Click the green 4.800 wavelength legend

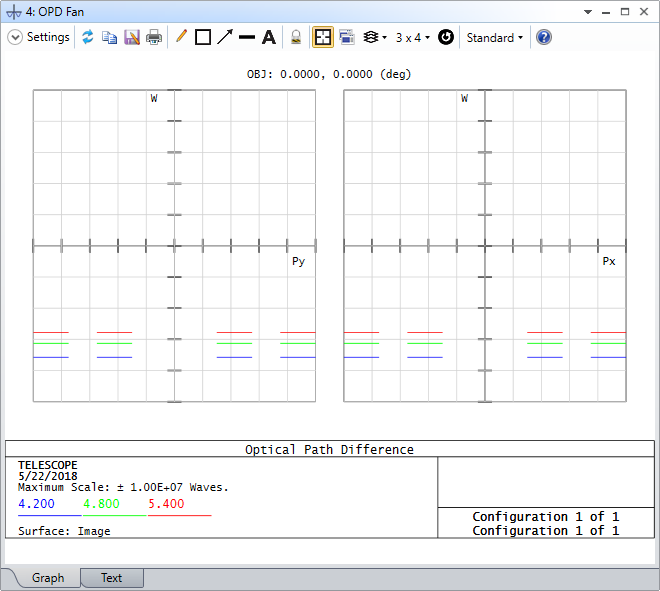pos(101,504)
